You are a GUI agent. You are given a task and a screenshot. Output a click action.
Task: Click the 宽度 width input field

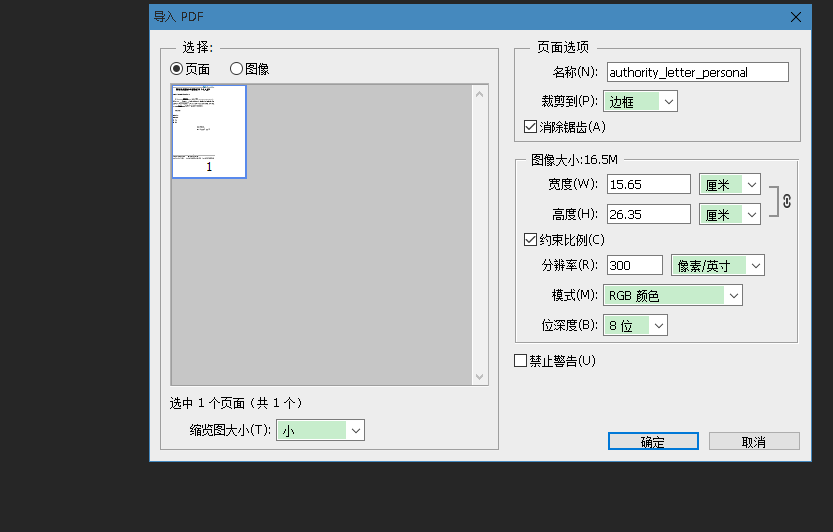pos(649,184)
